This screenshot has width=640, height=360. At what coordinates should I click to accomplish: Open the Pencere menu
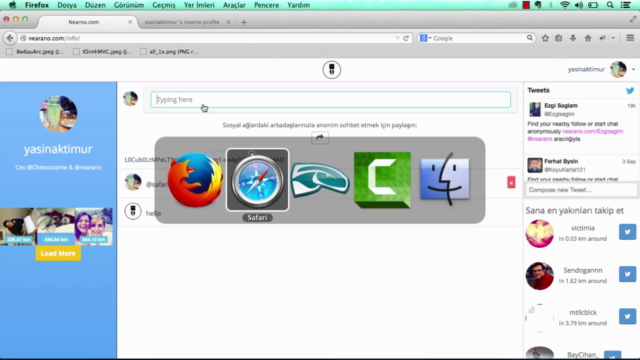(267, 5)
